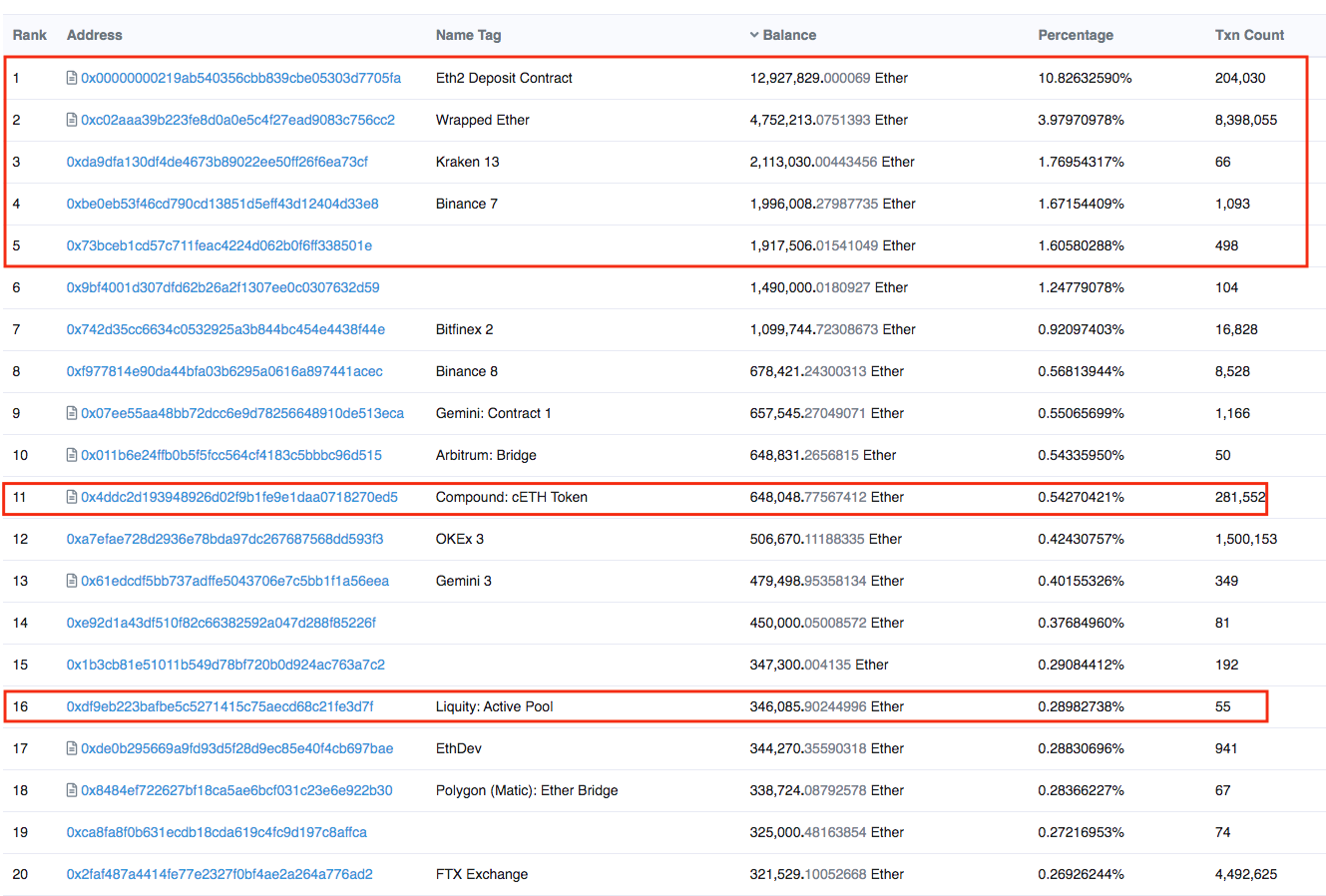Click transaction count 4,492,625
This screenshot has width=1326, height=896.
click(x=1246, y=874)
